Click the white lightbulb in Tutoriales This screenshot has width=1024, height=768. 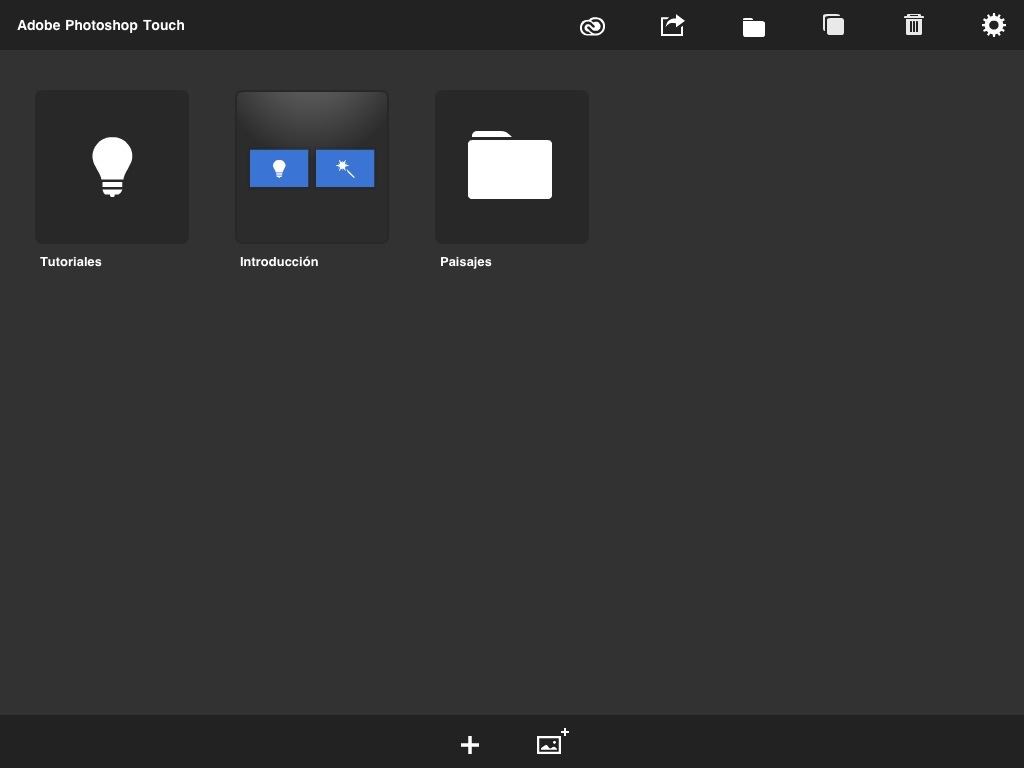112,165
